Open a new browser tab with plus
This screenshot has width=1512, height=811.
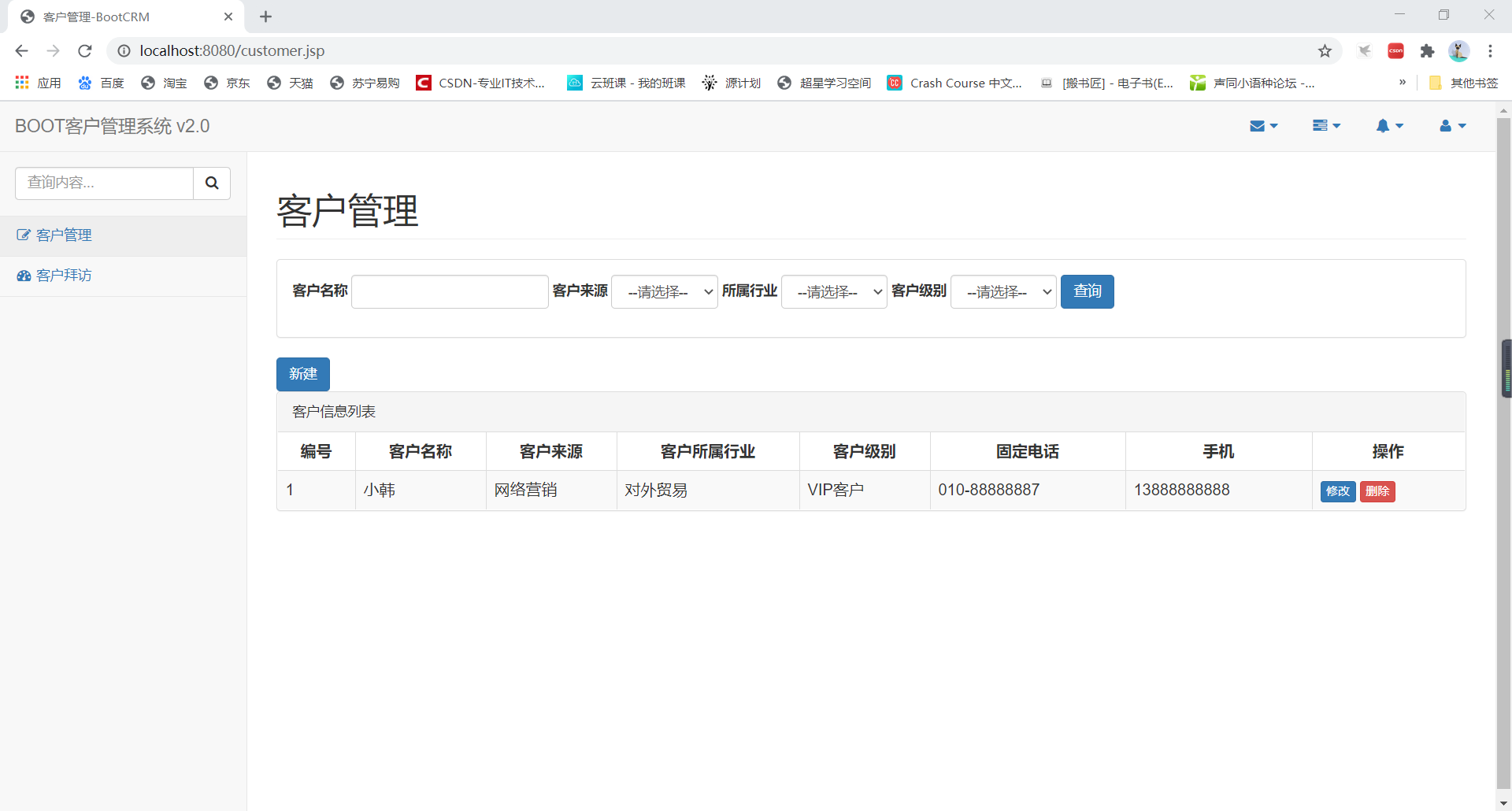265,17
